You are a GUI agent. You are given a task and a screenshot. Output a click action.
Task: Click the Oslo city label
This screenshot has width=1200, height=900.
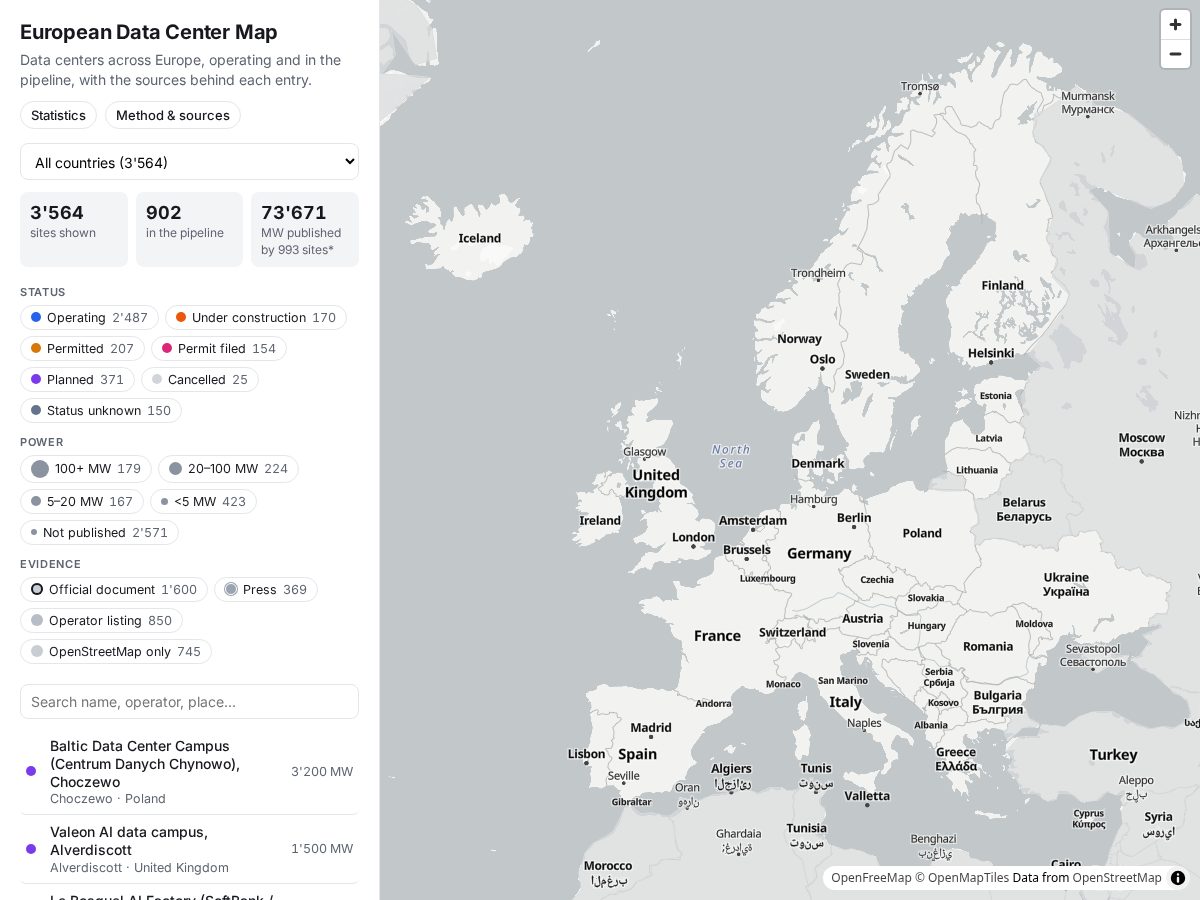(823, 360)
